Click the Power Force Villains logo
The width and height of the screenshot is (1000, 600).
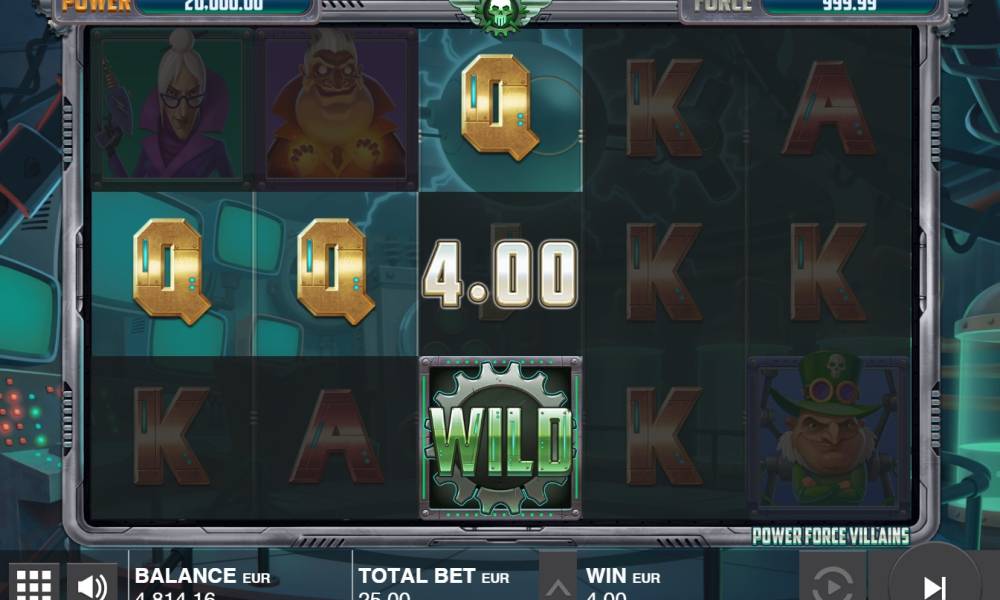[x=830, y=536]
